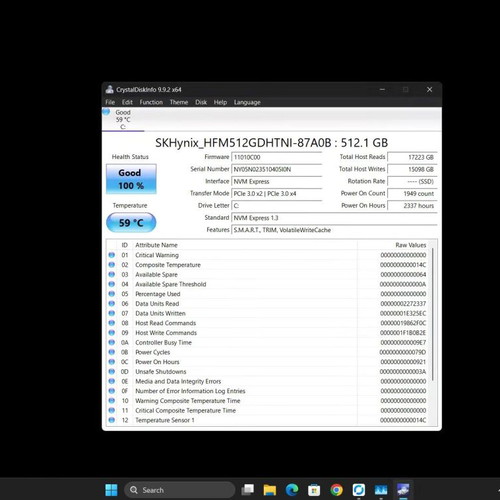Image resolution: width=500 pixels, height=500 pixels.
Task: Click the status icon of Controller Busy Time row
Action: pos(112,342)
